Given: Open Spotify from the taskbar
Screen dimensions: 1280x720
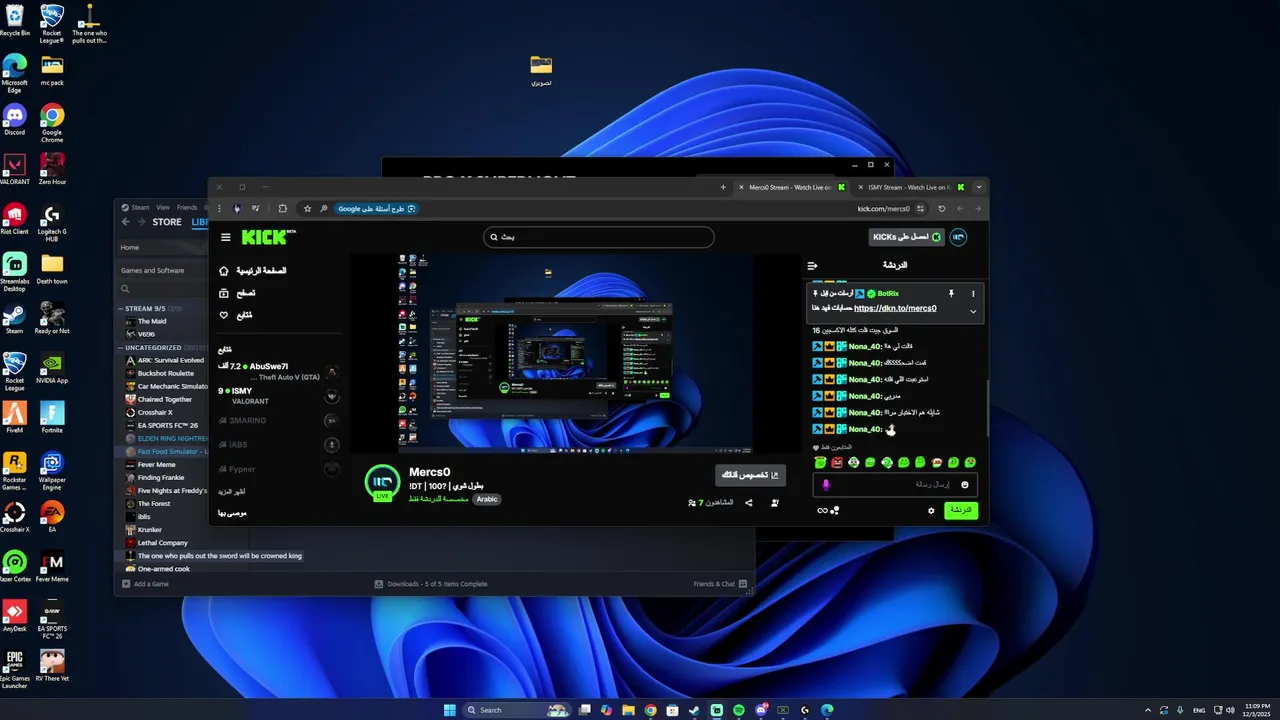Looking at the screenshot, I should pyautogui.click(x=739, y=710).
